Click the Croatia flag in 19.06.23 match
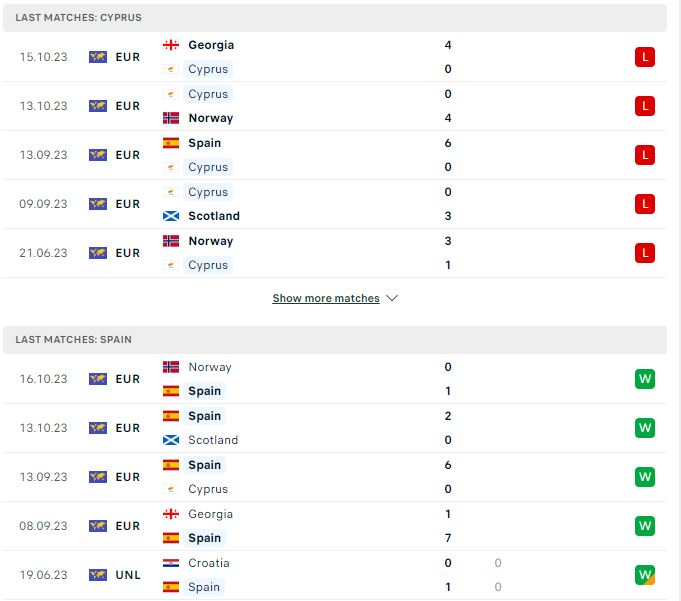Image resolution: width=681 pixels, height=601 pixels. click(171, 563)
